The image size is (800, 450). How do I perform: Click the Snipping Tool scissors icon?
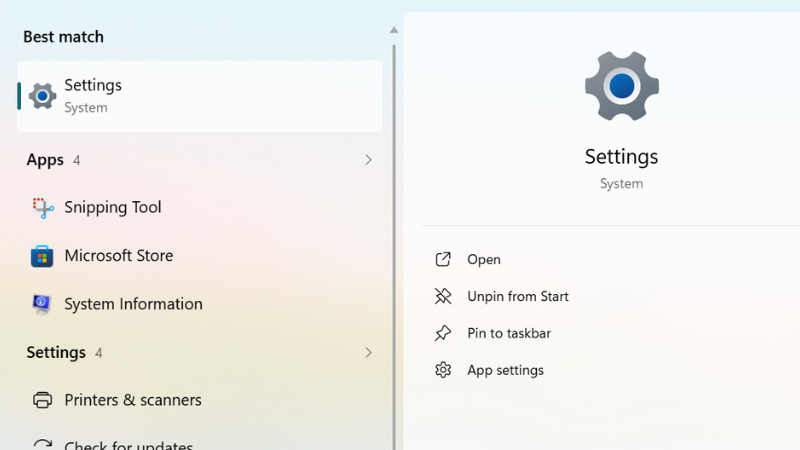43,208
